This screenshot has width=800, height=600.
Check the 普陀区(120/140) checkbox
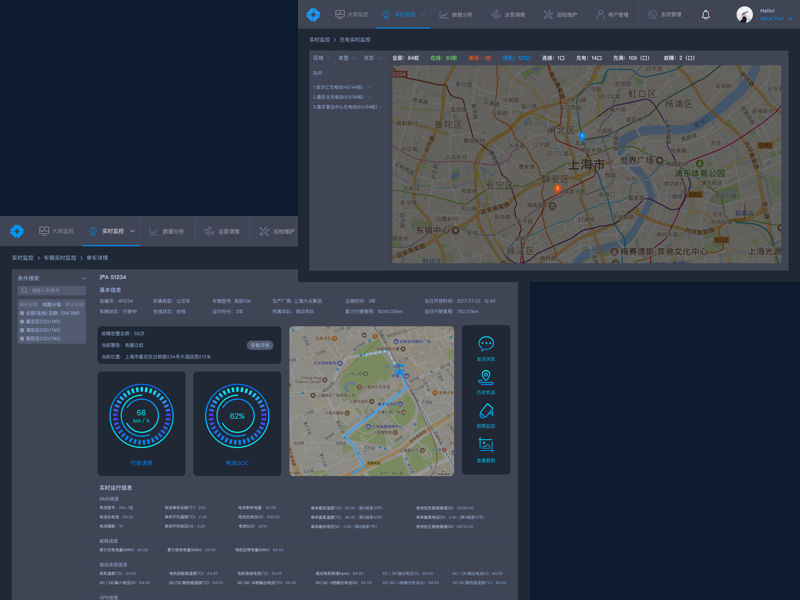[22, 339]
